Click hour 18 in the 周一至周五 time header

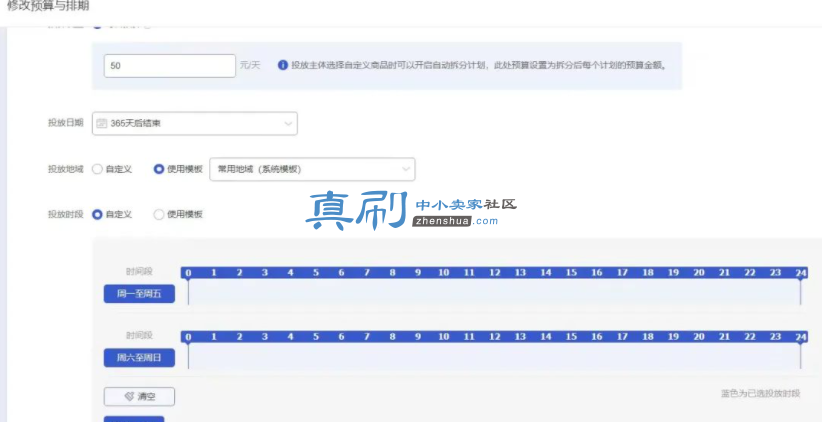point(648,273)
